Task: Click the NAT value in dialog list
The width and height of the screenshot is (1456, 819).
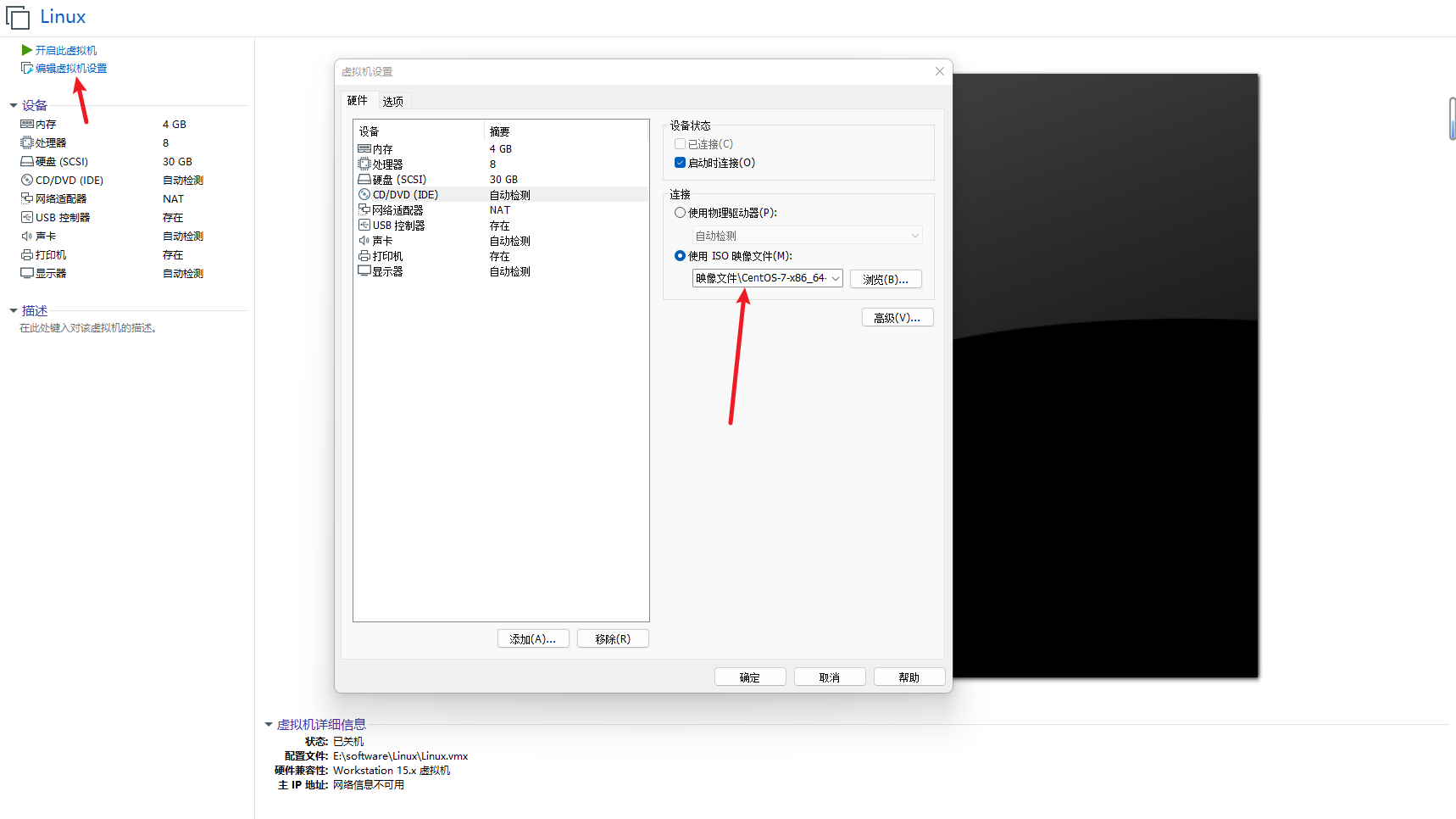Action: click(500, 210)
